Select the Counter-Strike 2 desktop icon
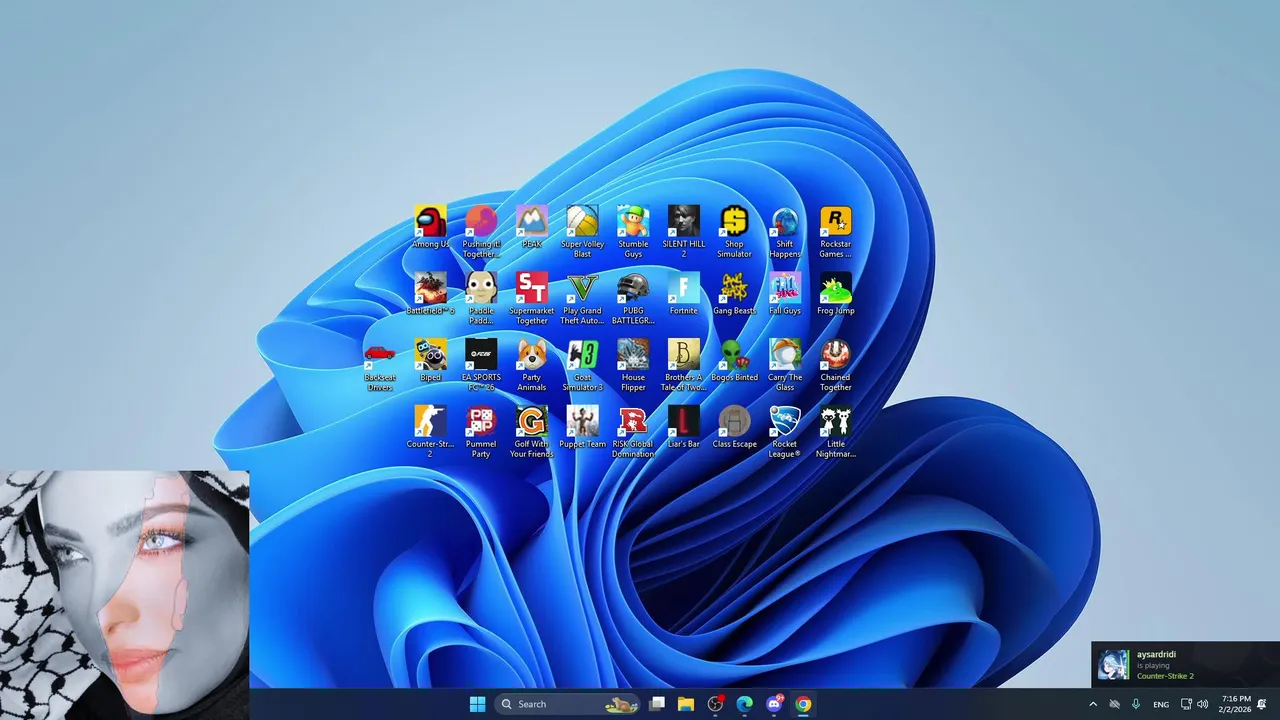The height and width of the screenshot is (720, 1280). click(430, 432)
